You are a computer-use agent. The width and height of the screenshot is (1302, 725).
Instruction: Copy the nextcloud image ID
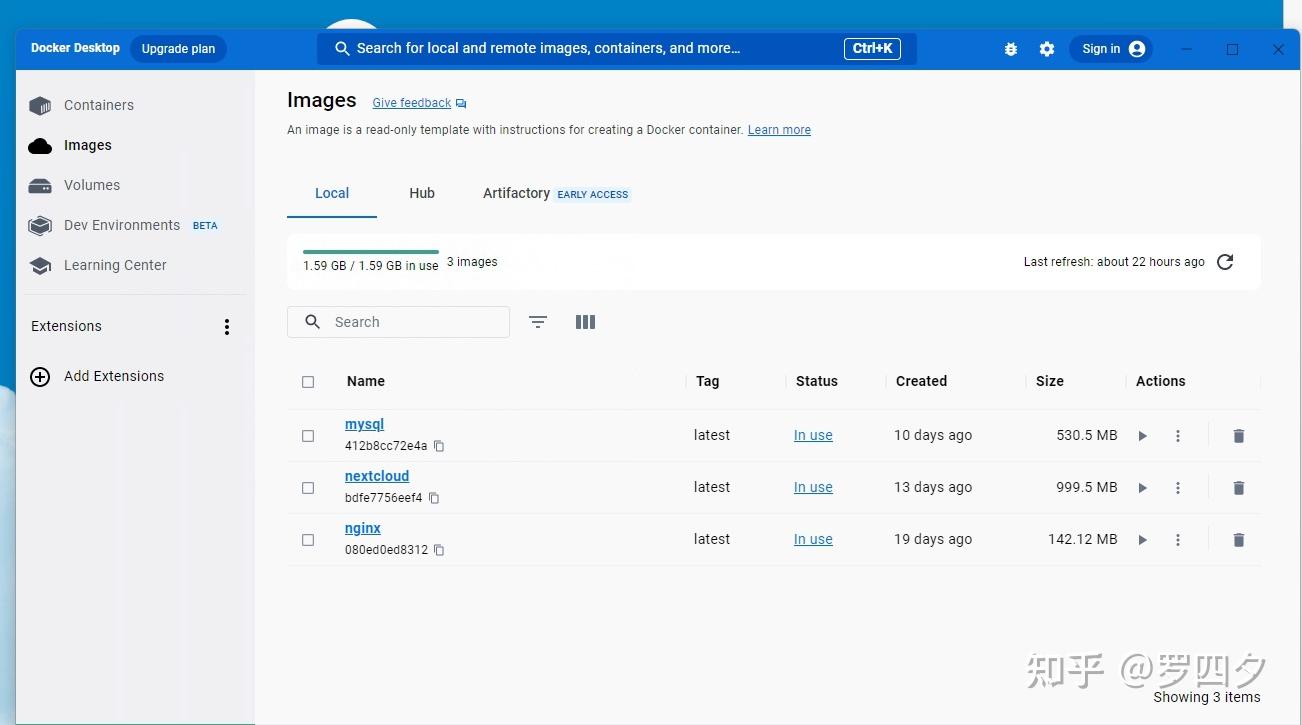(434, 498)
